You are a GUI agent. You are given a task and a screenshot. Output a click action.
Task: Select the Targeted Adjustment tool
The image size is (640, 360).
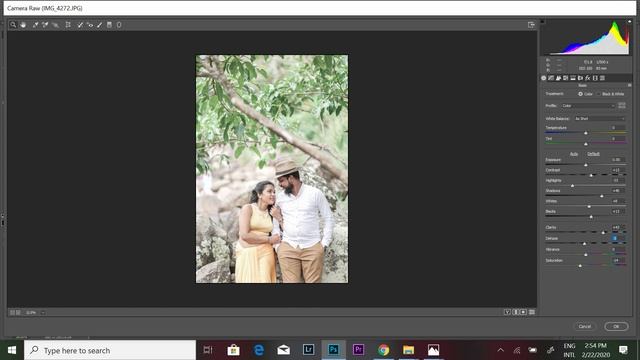tap(56, 25)
